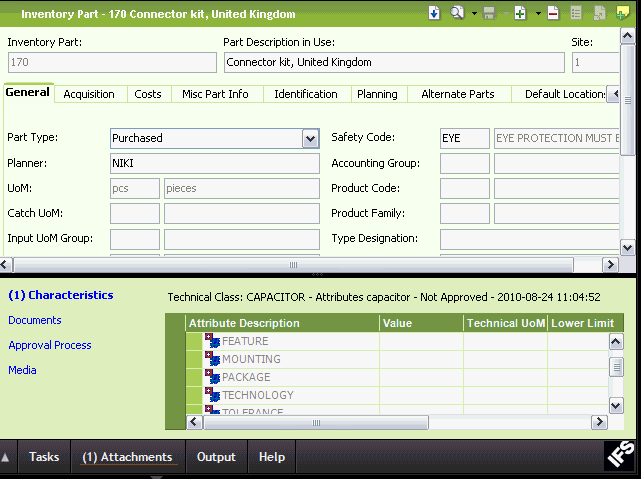Click the Populate icon with blue arrow
The image size is (641, 479).
click(434, 13)
